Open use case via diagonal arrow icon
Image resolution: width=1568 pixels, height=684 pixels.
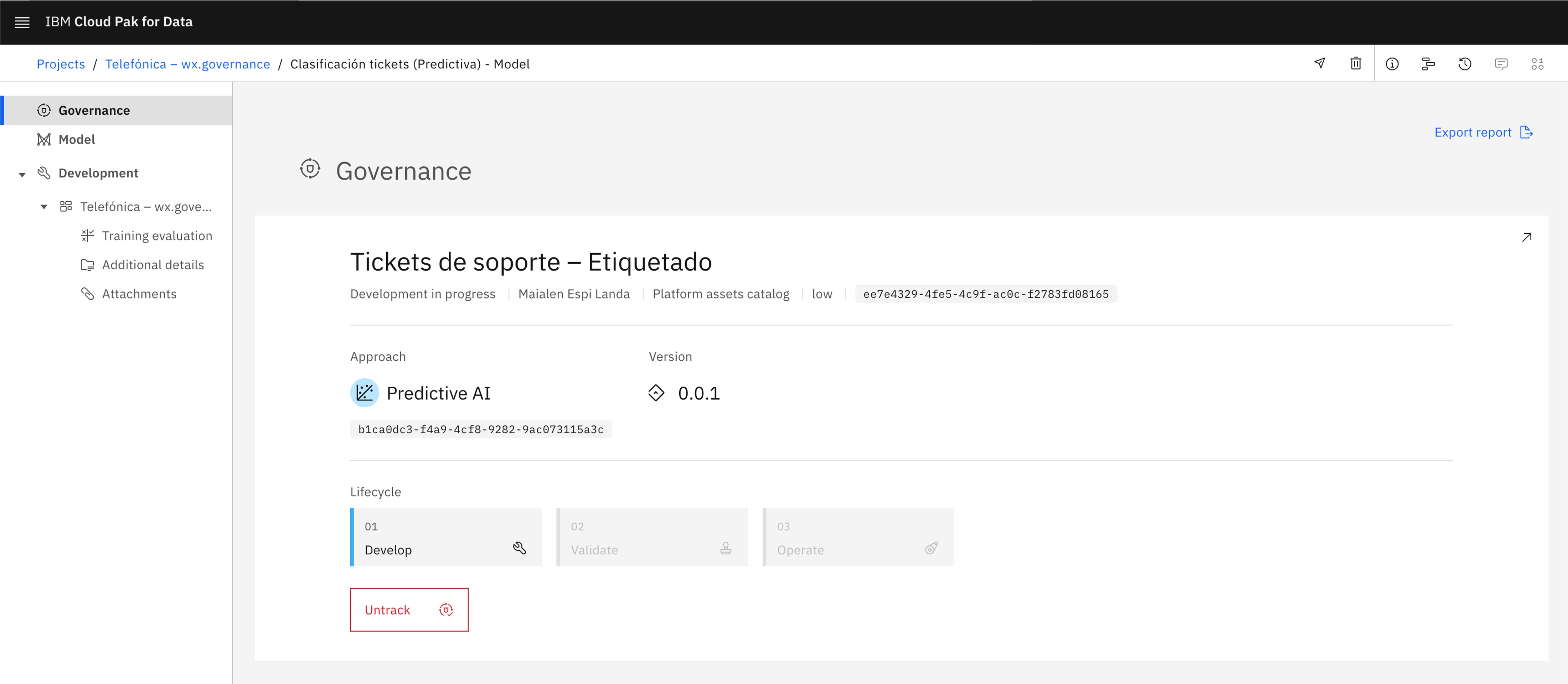click(1527, 237)
